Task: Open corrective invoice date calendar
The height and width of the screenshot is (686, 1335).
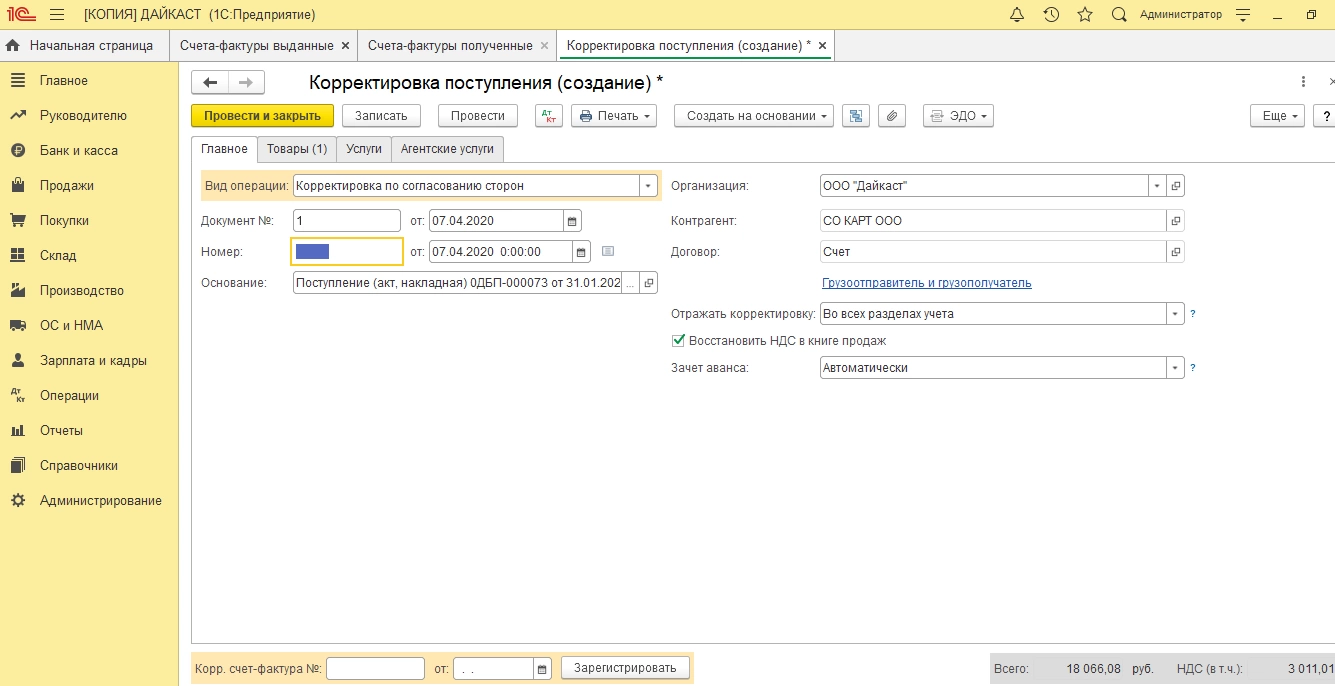Action: point(542,668)
